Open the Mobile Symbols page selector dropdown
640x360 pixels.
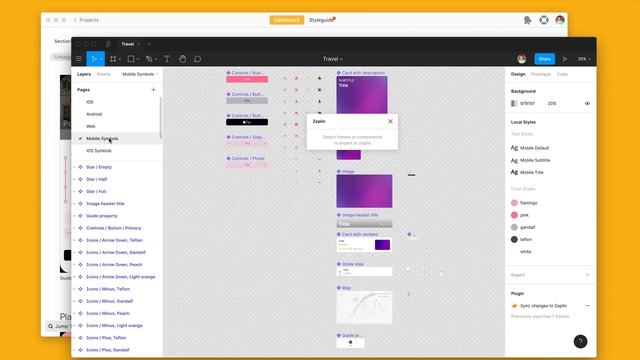click(140, 74)
